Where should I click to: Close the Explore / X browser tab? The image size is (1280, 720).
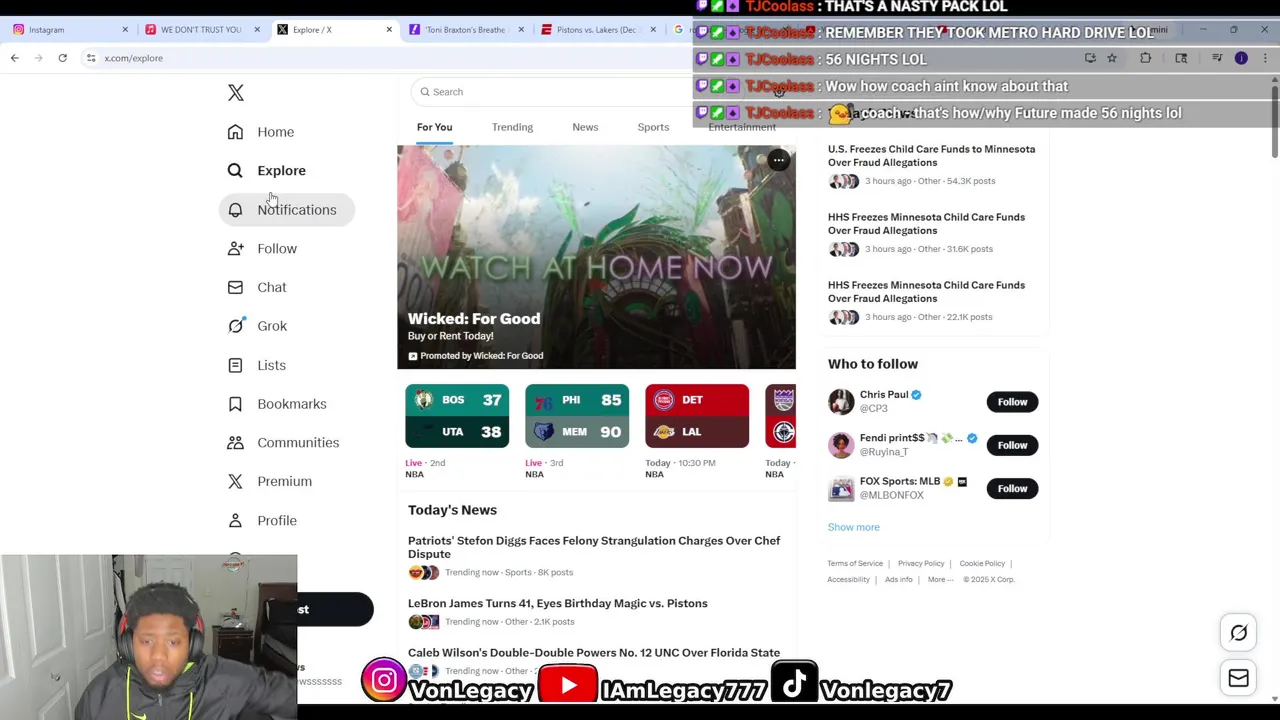tap(389, 30)
